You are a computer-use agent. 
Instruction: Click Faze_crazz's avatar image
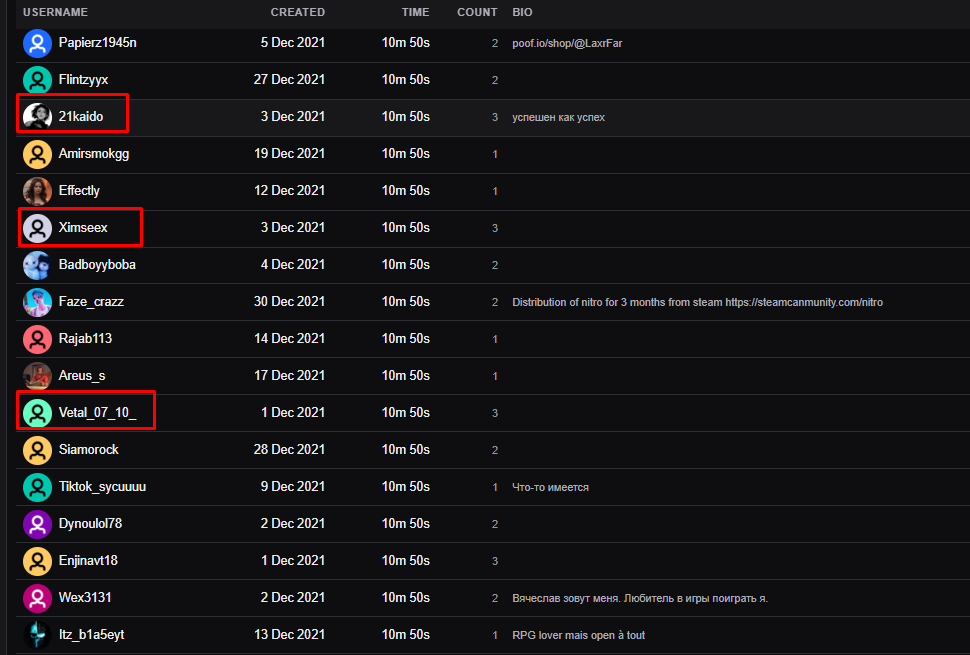[37, 302]
